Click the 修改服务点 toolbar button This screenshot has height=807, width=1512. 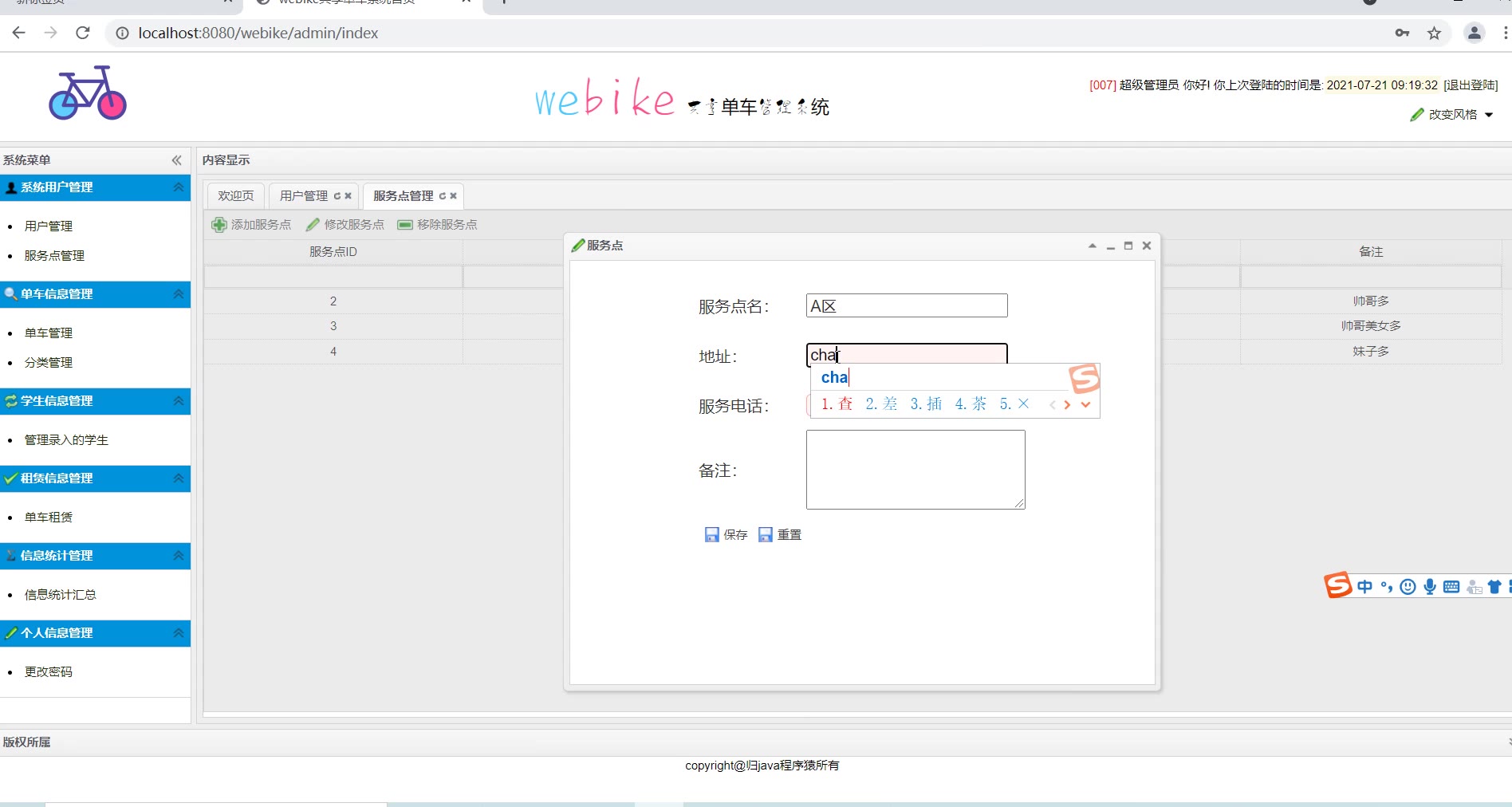click(345, 225)
